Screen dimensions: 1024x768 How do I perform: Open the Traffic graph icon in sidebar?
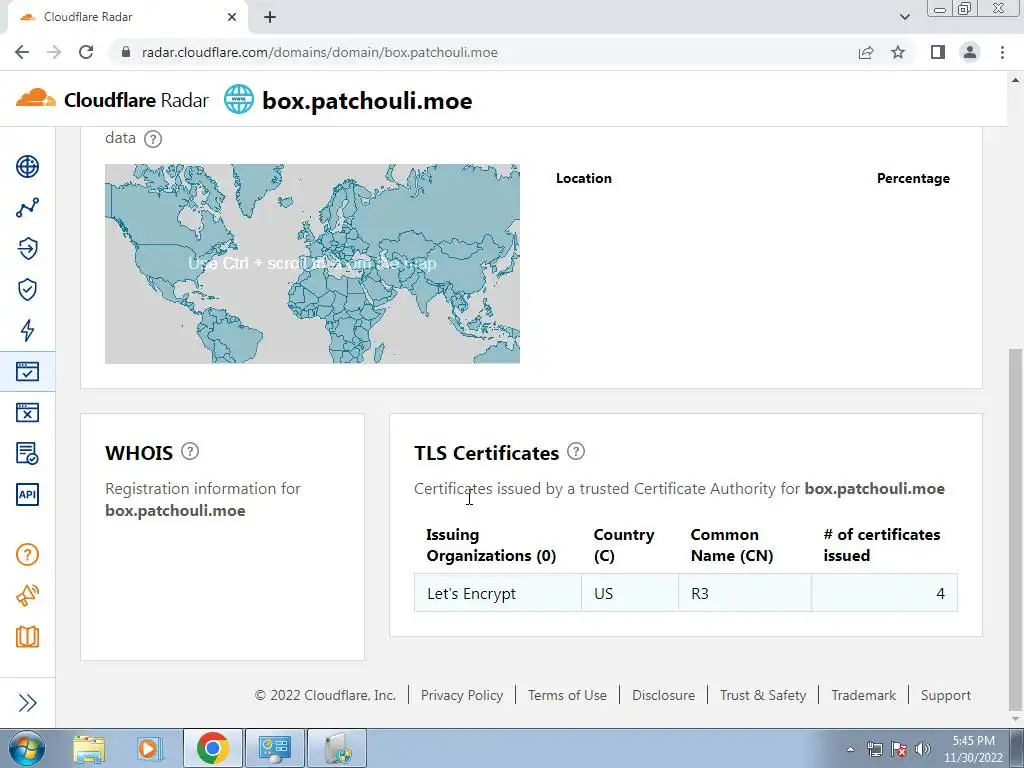(27, 208)
